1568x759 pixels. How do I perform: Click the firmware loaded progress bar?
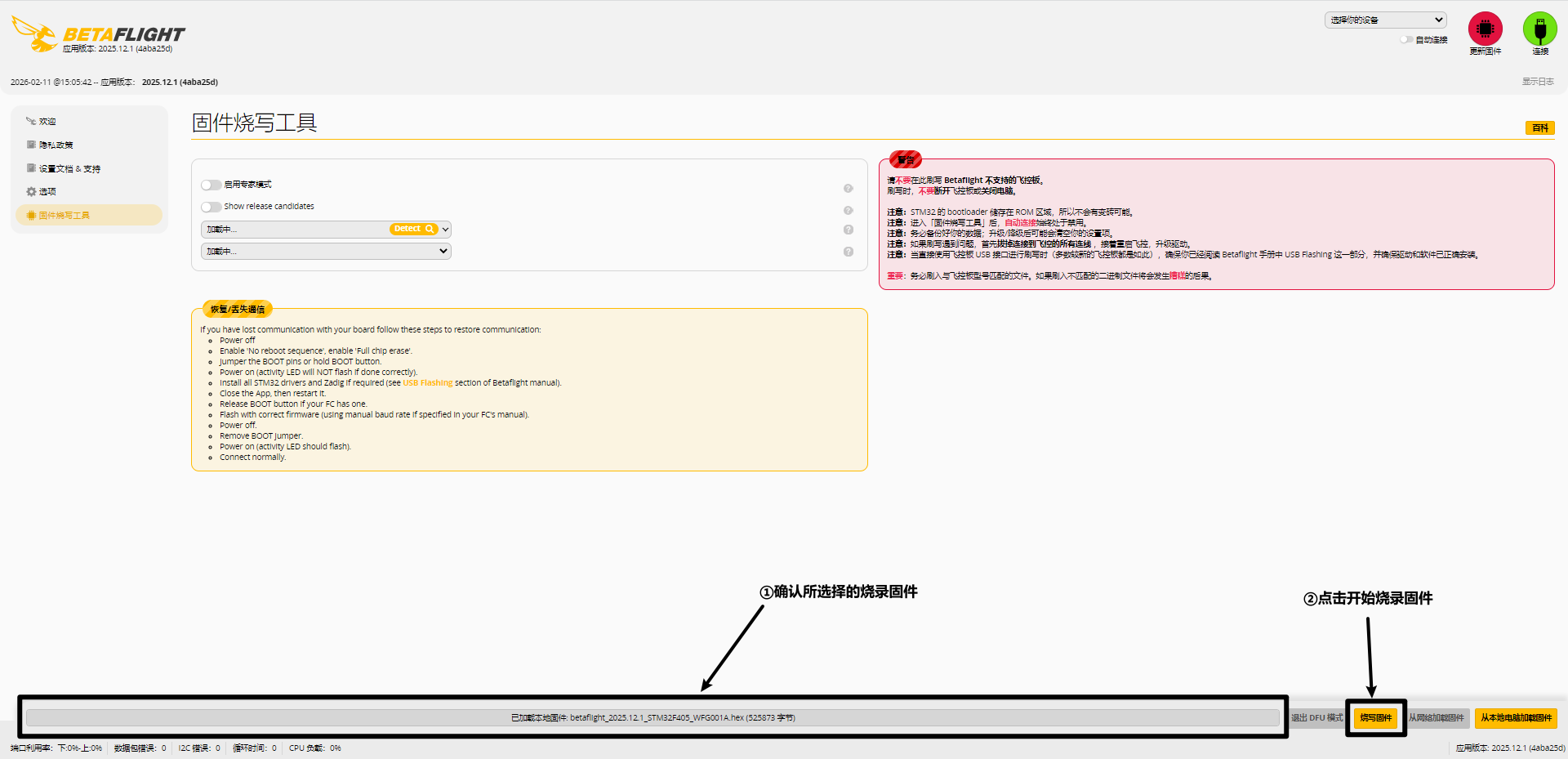(x=653, y=718)
